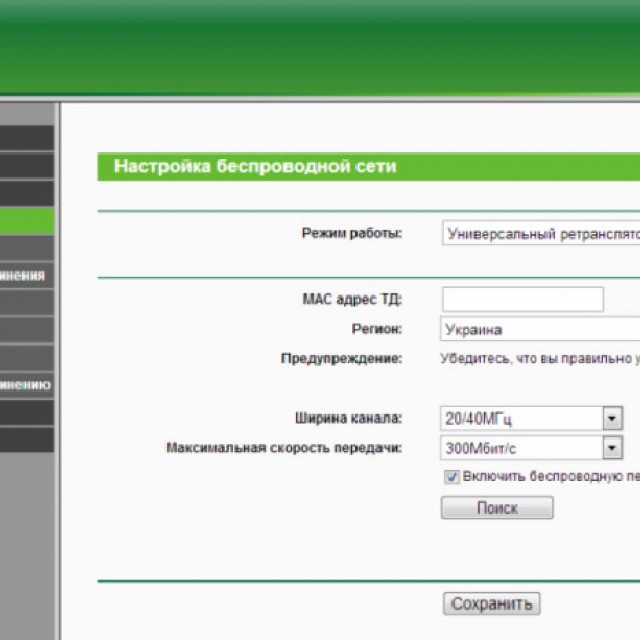Open the Регион dropdown showing Украина
The width and height of the screenshot is (640, 640).
540,329
